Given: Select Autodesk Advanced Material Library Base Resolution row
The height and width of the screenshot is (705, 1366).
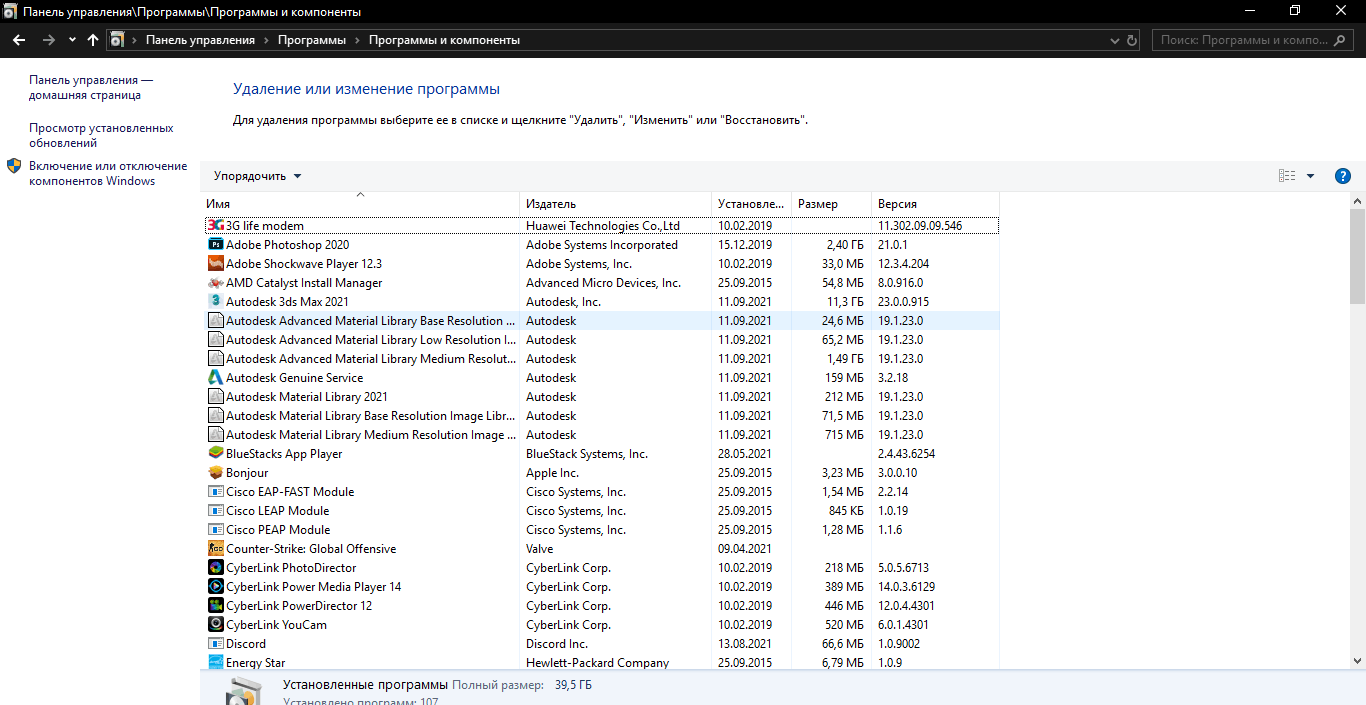Looking at the screenshot, I should pyautogui.click(x=602, y=321).
